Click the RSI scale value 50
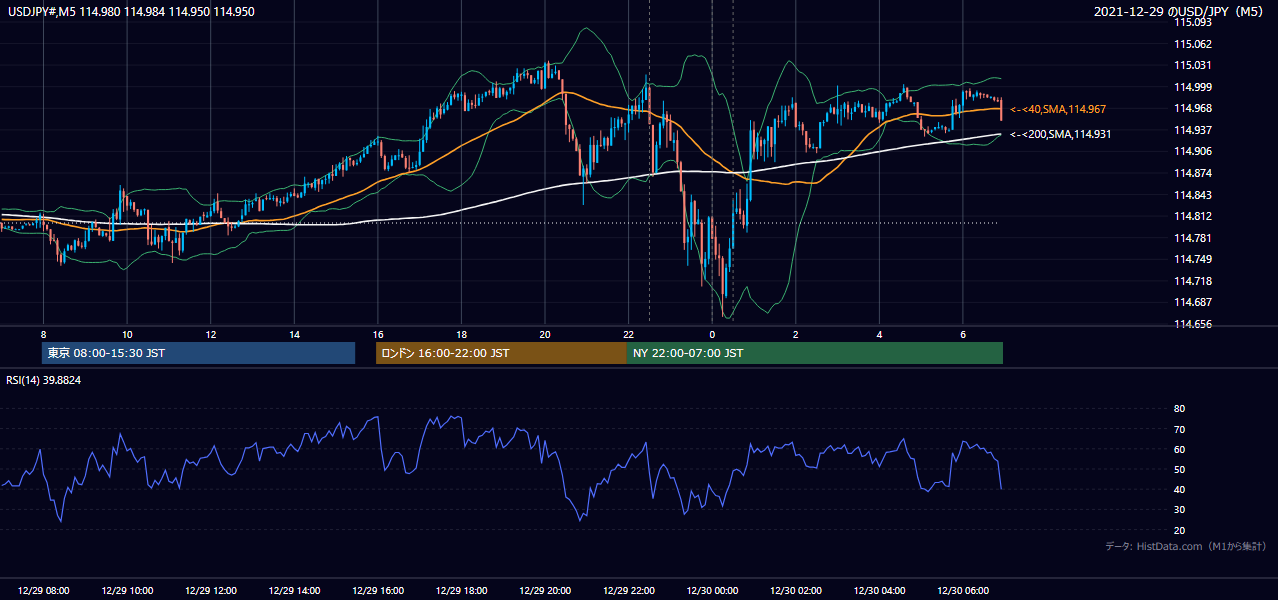 pyautogui.click(x=1180, y=469)
